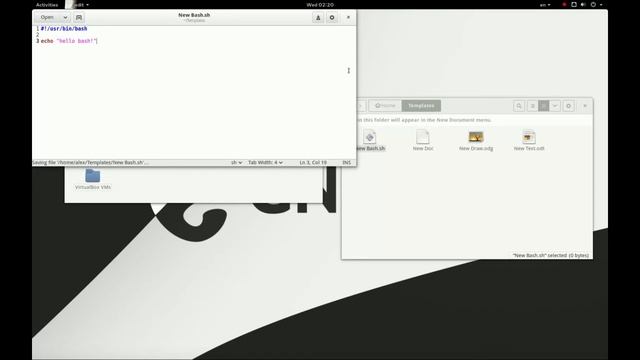This screenshot has height=360, width=640.
Task: Click the shebang line #!/usr/bin/bash
Action: click(64, 29)
